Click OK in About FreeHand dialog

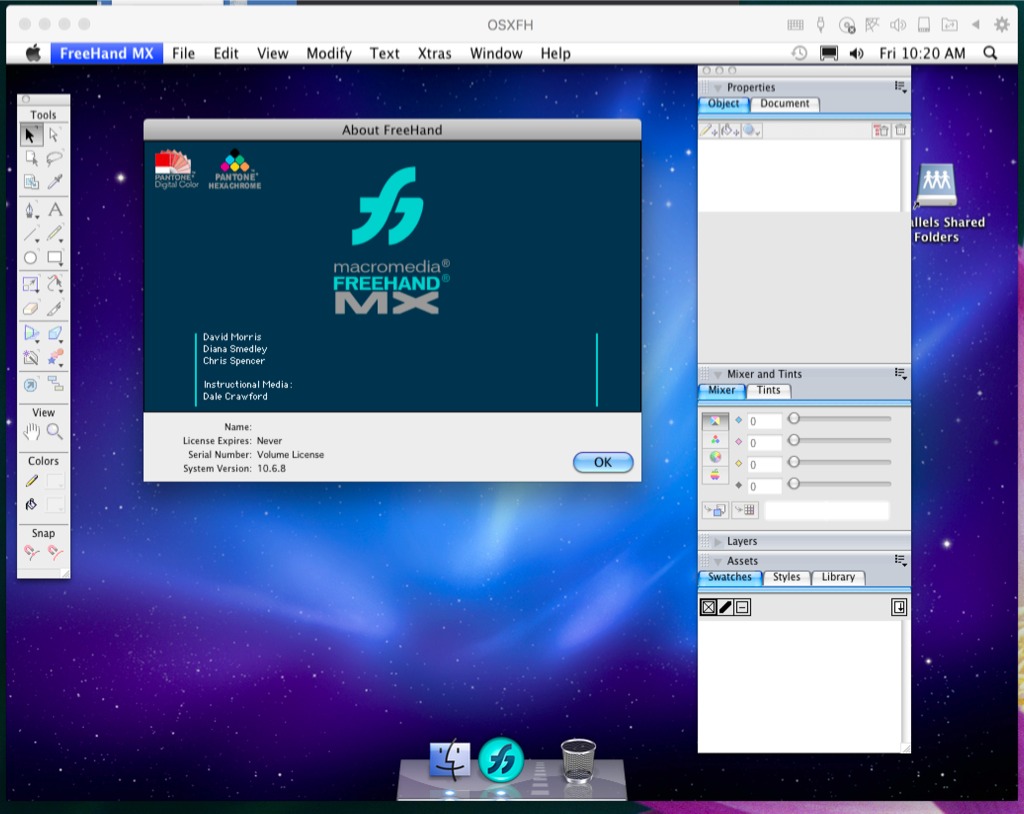603,463
